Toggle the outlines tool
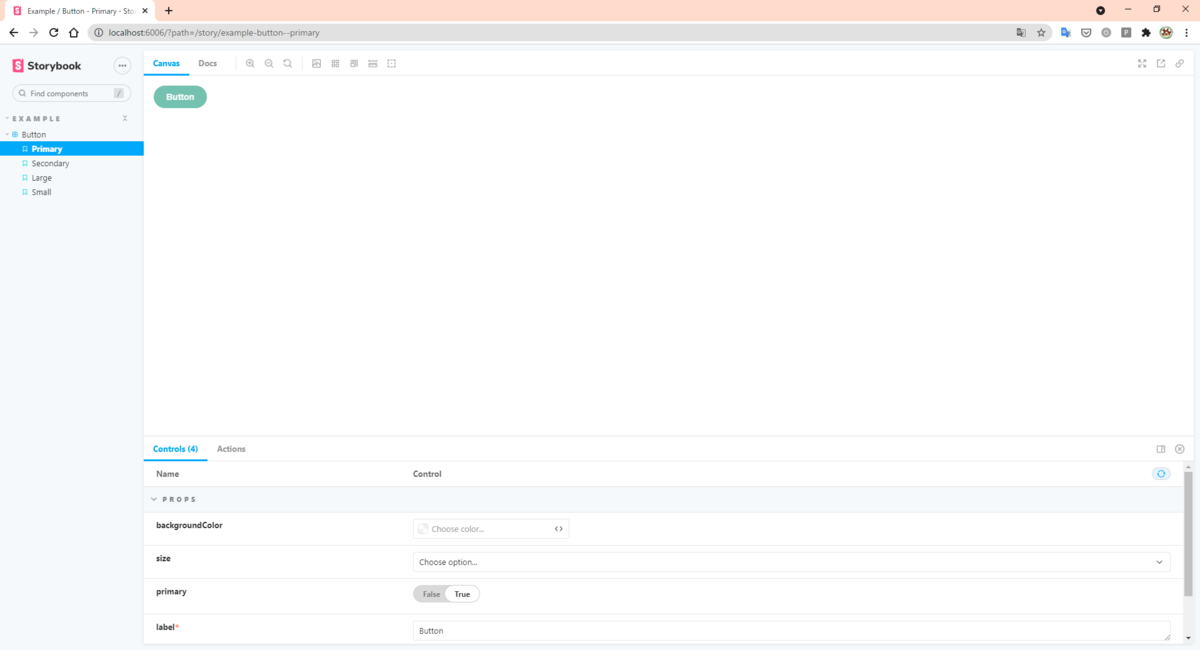Viewport: 1200px width, 650px height. [x=392, y=63]
